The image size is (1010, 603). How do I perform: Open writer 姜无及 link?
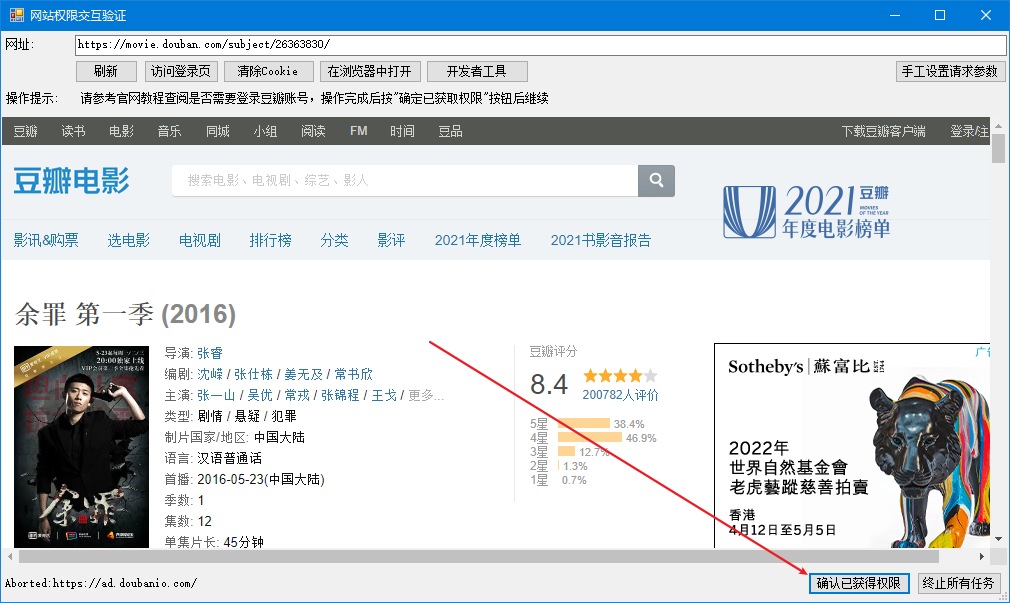pyautogui.click(x=303, y=374)
